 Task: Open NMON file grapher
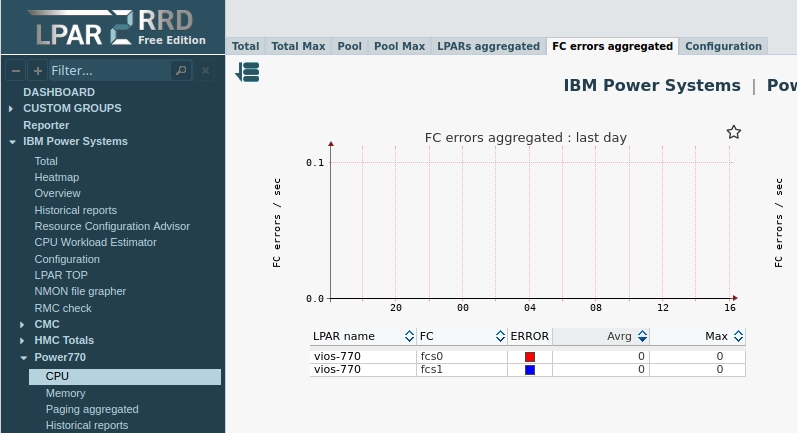pos(80,292)
